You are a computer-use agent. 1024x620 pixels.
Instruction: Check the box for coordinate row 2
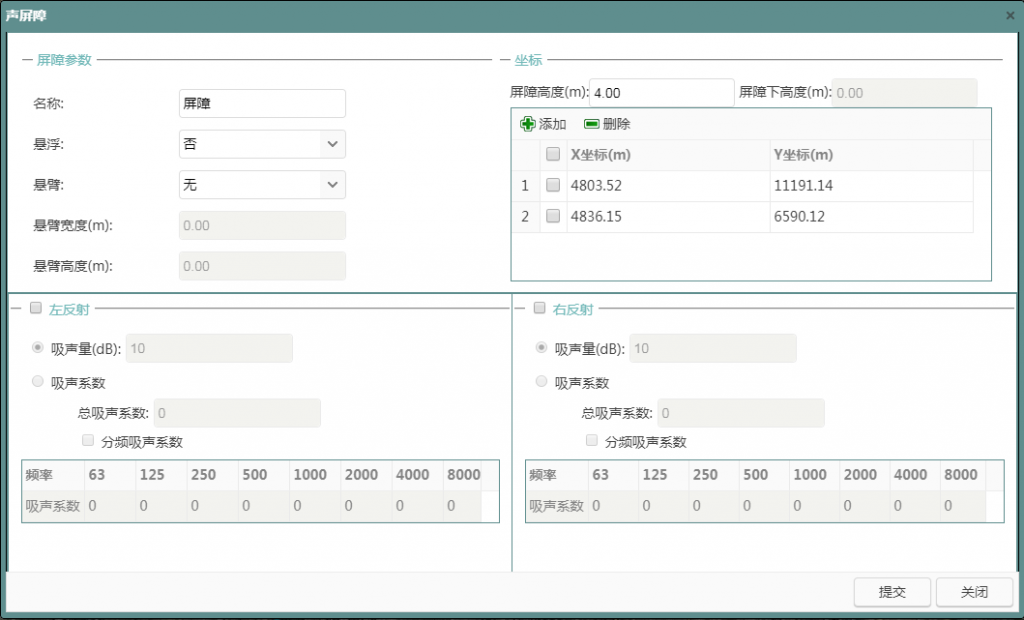(553, 216)
